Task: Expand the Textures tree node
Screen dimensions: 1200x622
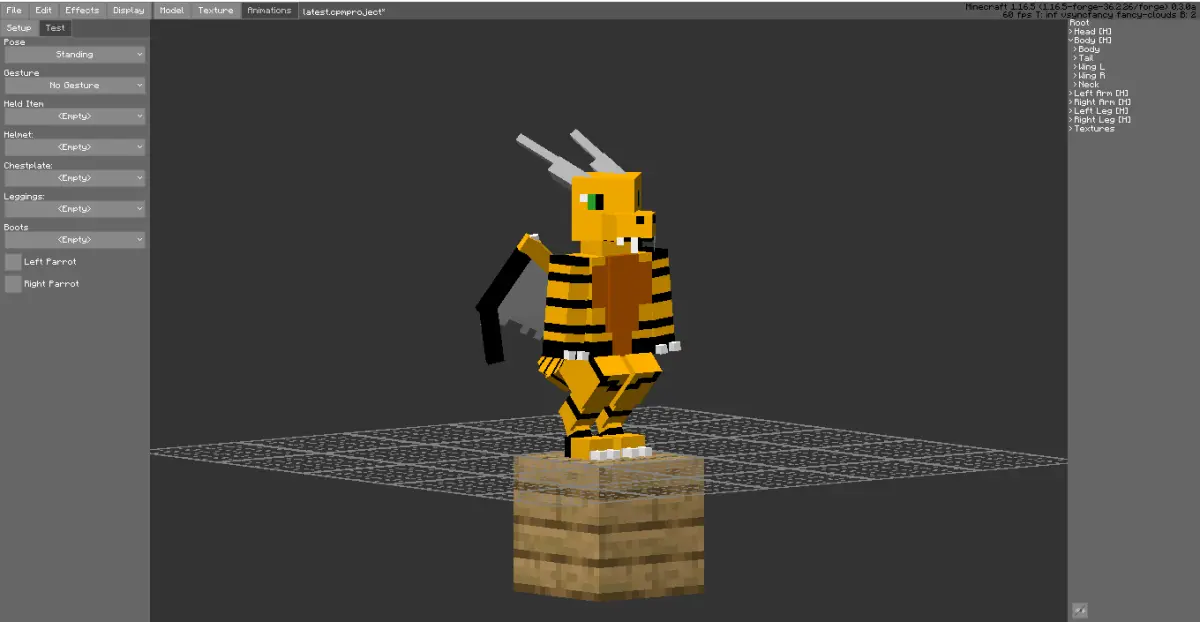Action: coord(1071,129)
